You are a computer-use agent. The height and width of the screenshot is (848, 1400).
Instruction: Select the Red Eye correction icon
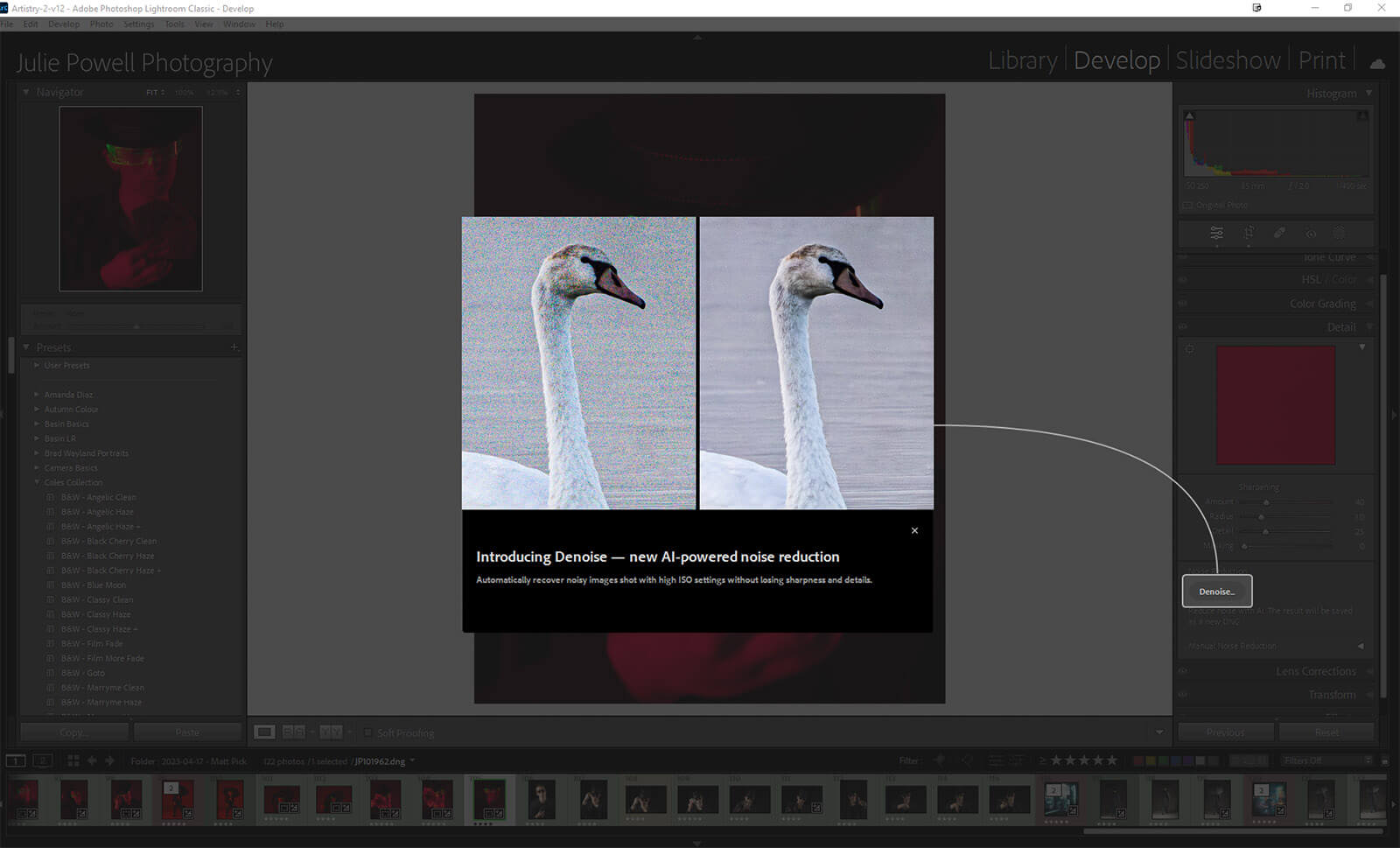coord(1310,234)
